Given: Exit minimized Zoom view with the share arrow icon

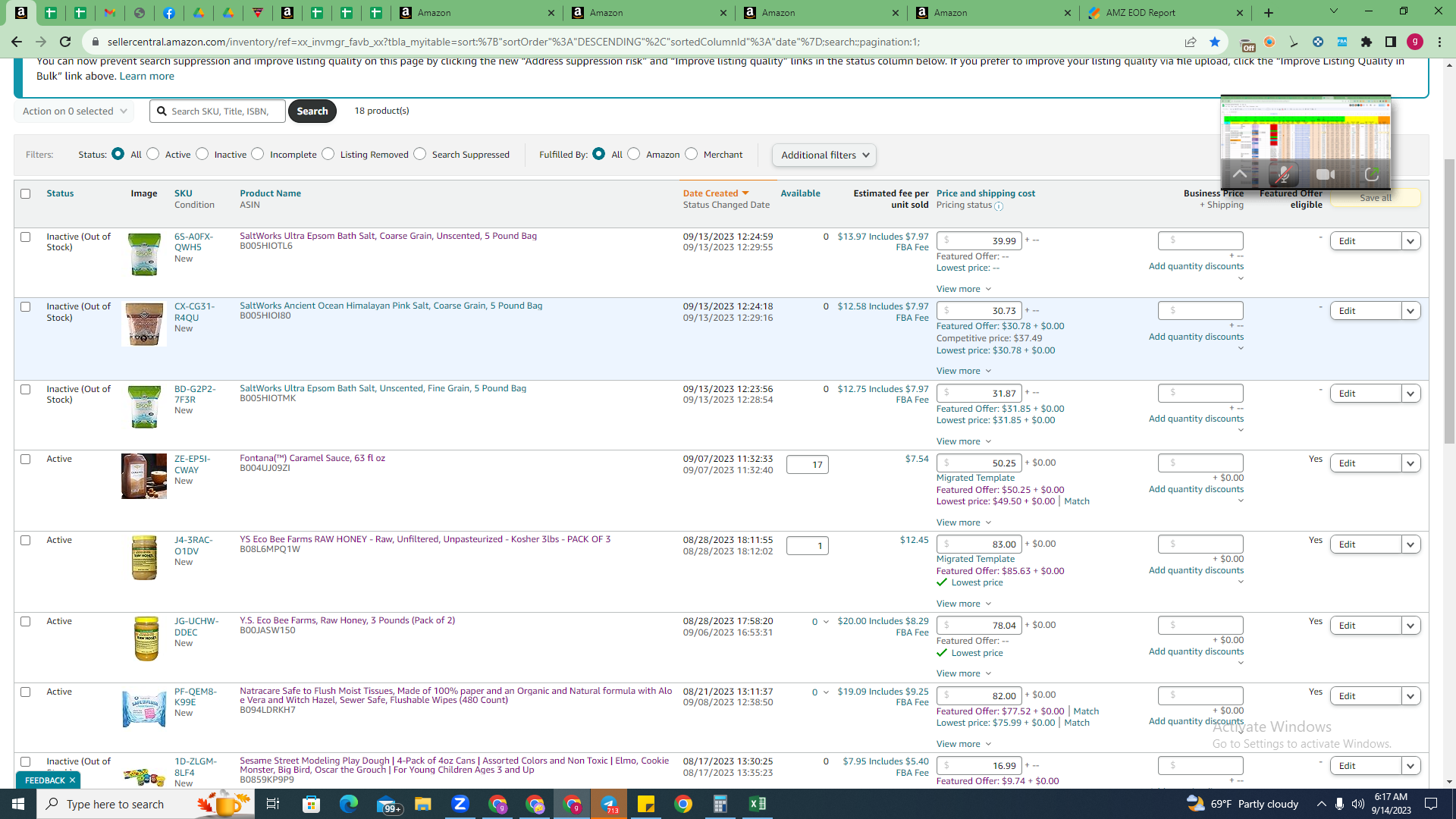Looking at the screenshot, I should (1371, 175).
